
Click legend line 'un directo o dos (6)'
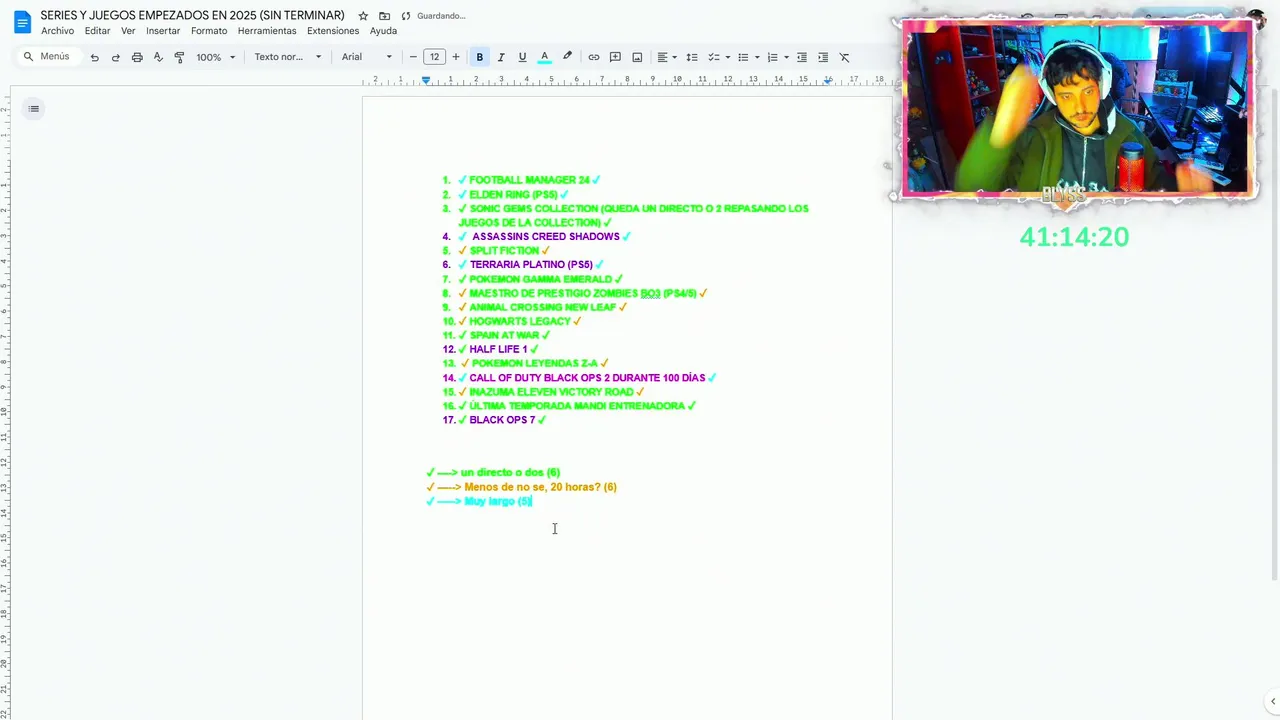(x=510, y=472)
